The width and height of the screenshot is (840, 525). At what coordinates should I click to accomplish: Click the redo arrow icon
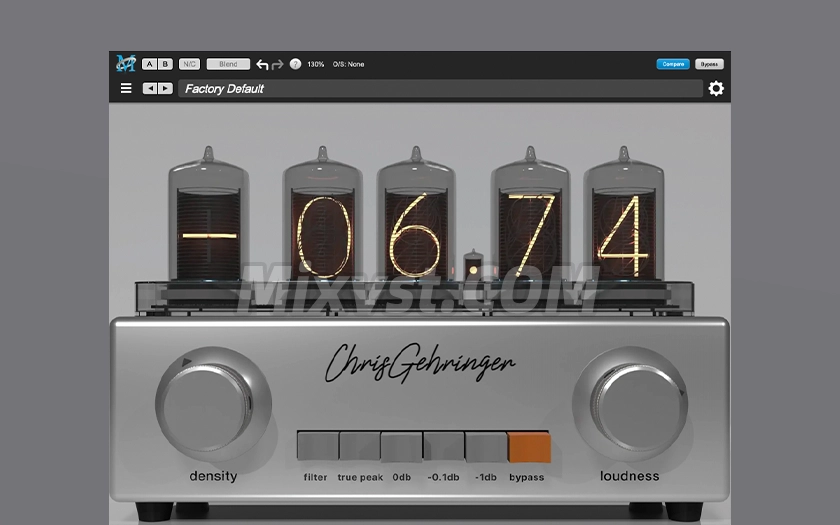point(278,64)
